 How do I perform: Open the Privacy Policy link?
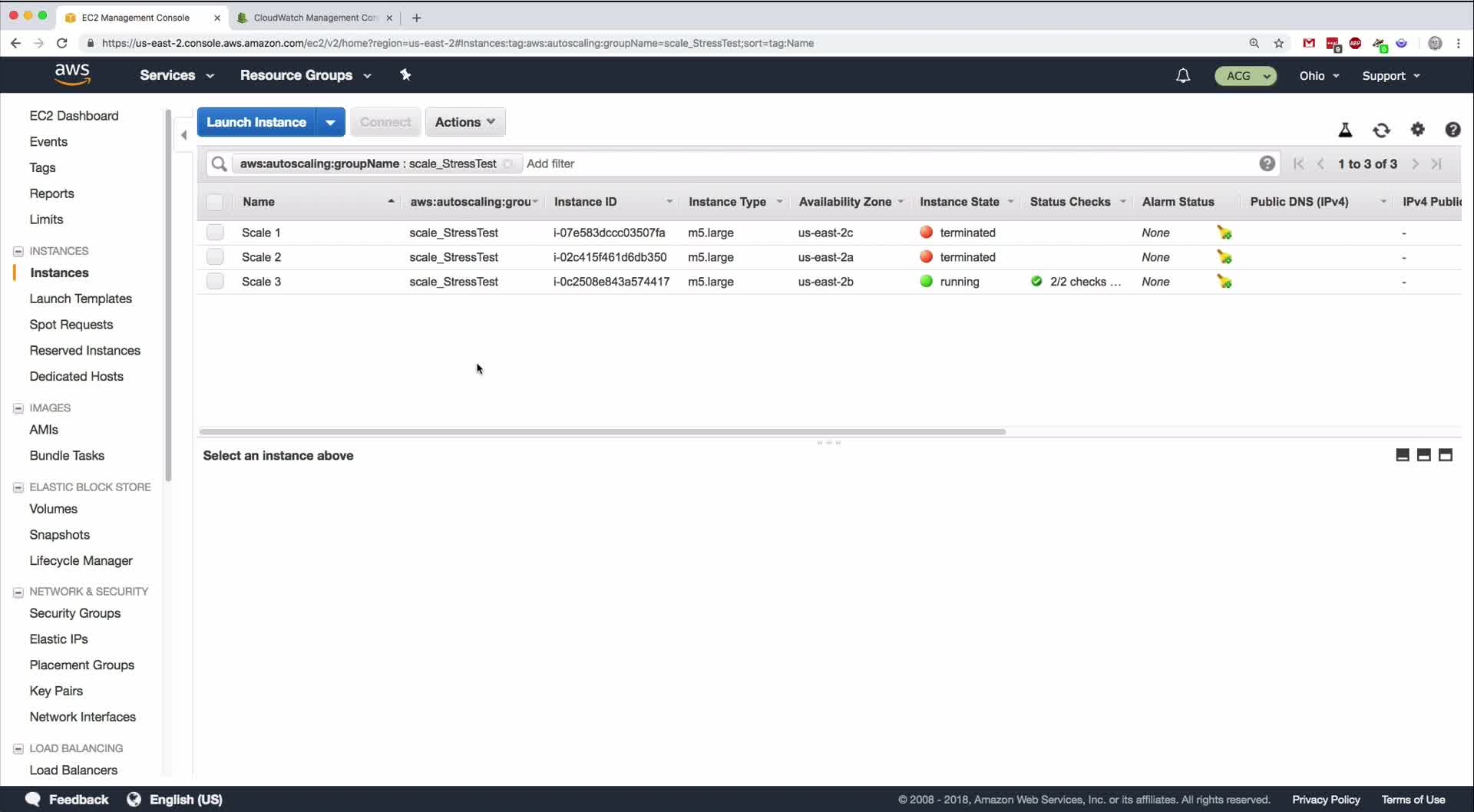point(1326,799)
